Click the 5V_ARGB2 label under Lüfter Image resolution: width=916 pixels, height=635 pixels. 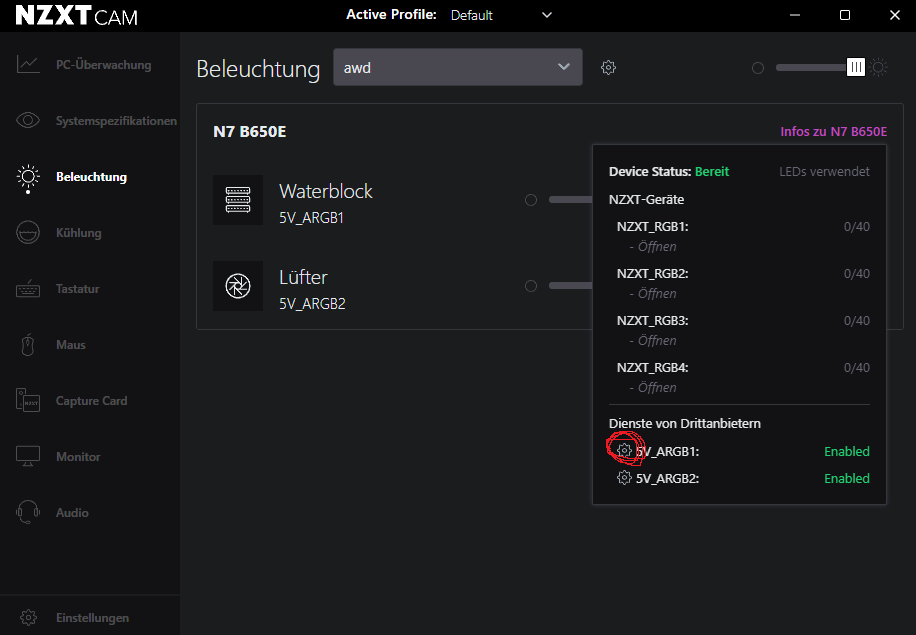click(312, 304)
